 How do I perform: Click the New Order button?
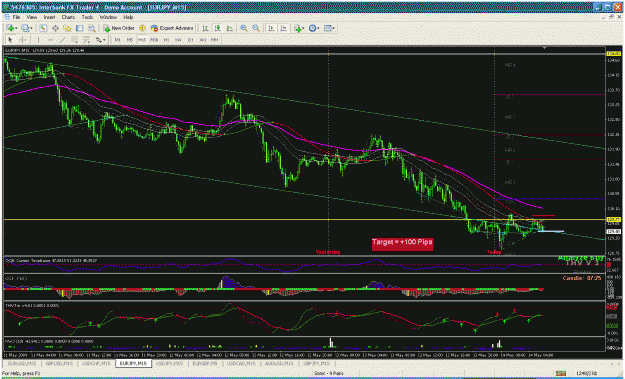[118, 28]
